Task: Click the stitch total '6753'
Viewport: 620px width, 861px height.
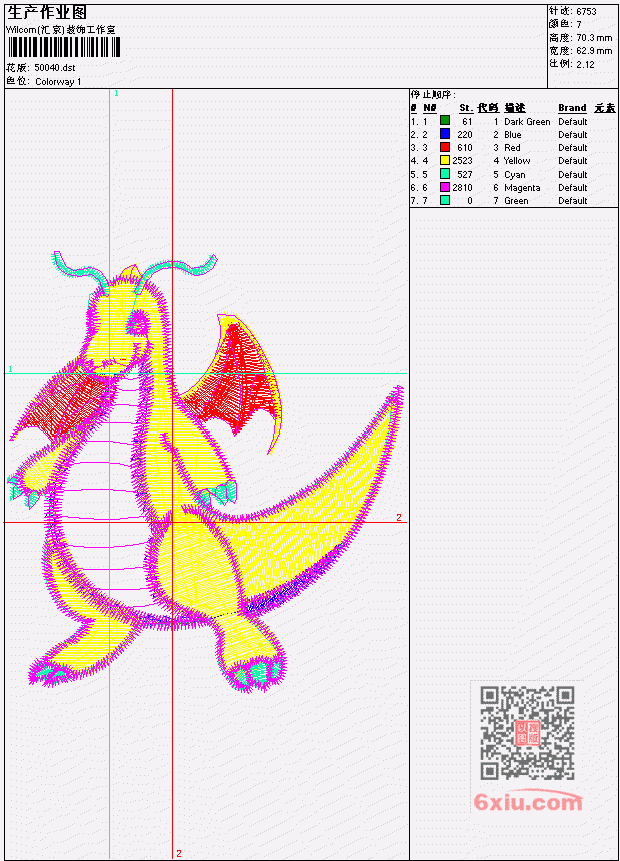Action: (586, 11)
